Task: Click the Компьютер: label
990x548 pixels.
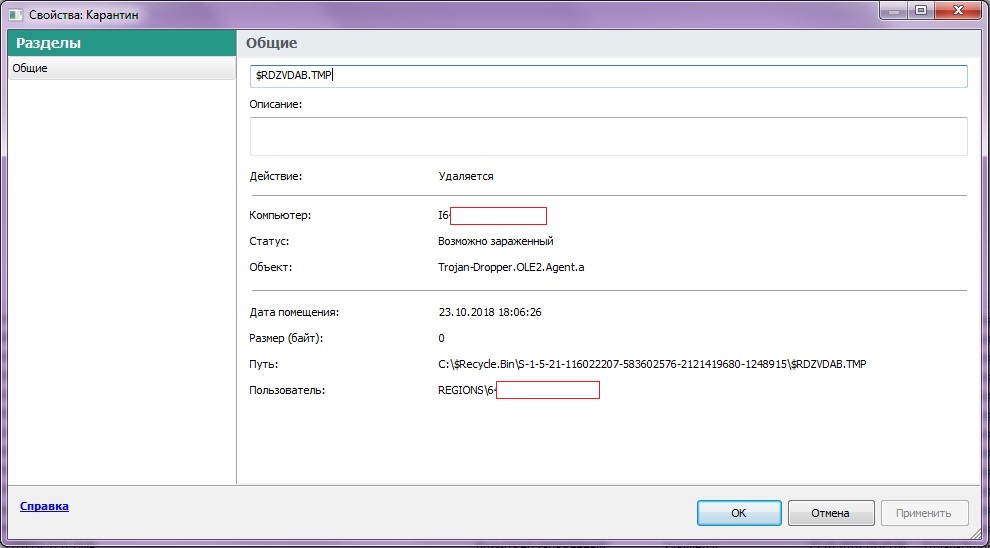Action: click(x=281, y=216)
